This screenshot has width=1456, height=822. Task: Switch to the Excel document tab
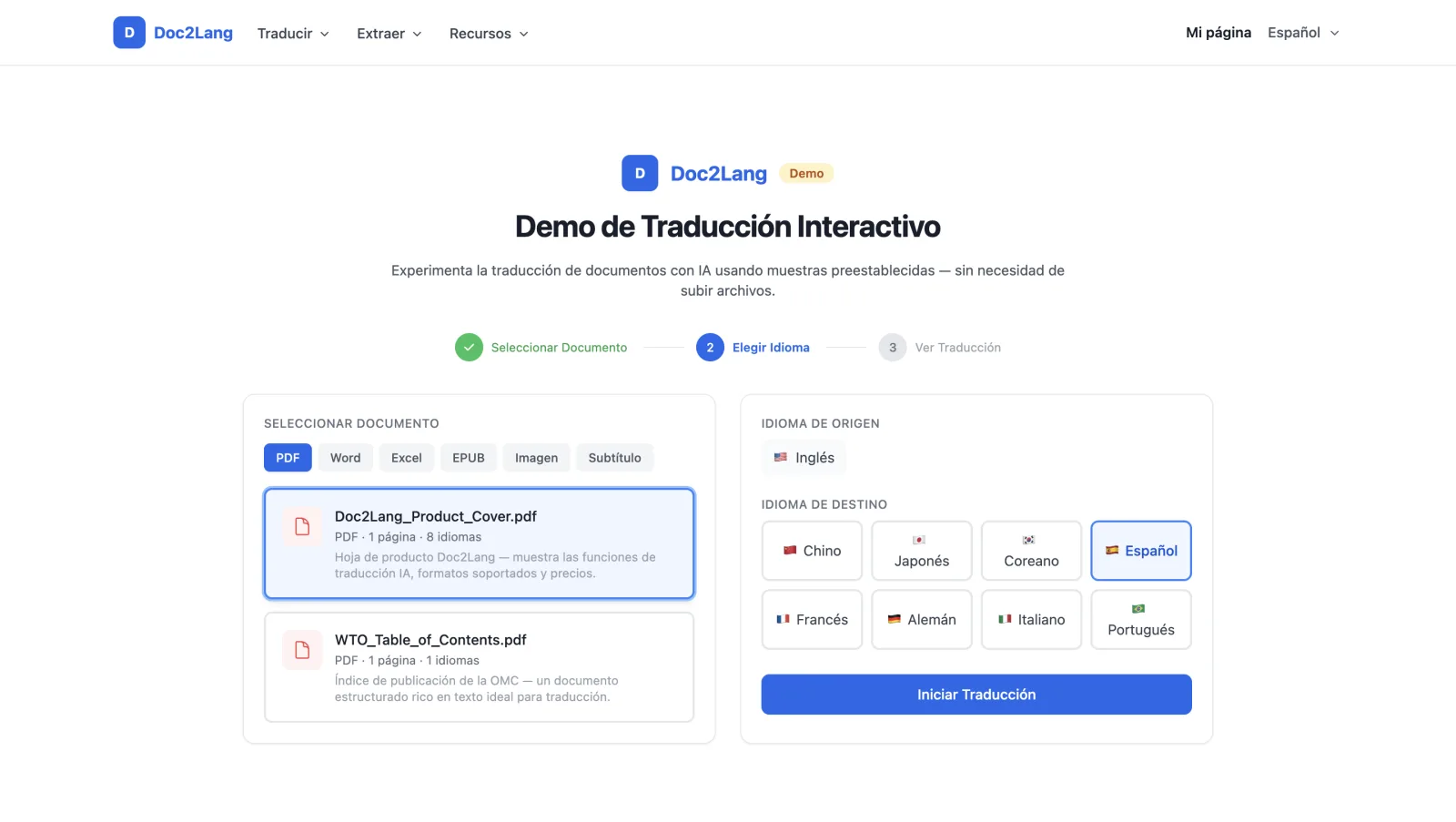click(x=407, y=458)
